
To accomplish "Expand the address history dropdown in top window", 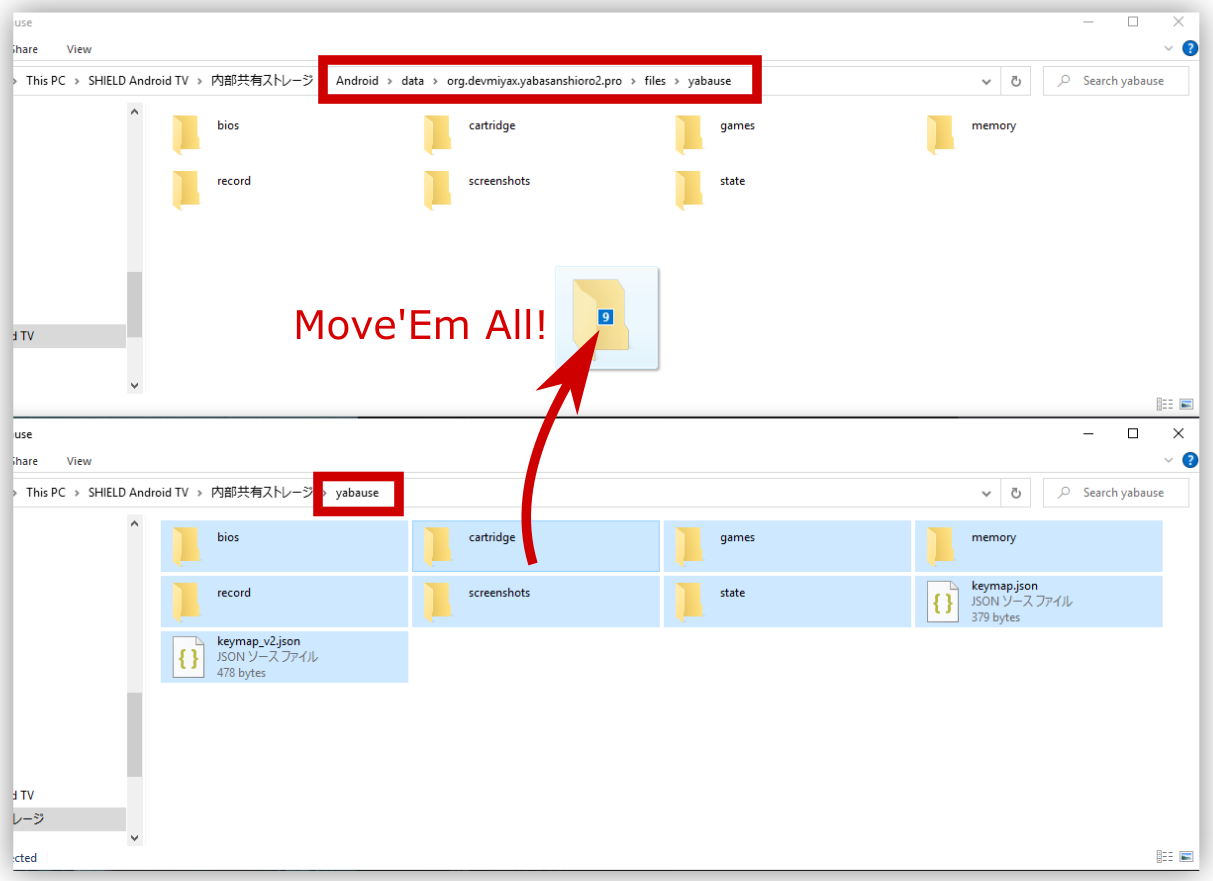I will pos(986,81).
